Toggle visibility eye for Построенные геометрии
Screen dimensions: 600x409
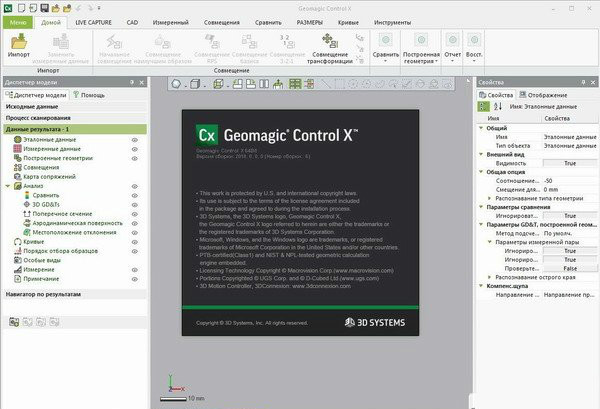(135, 158)
